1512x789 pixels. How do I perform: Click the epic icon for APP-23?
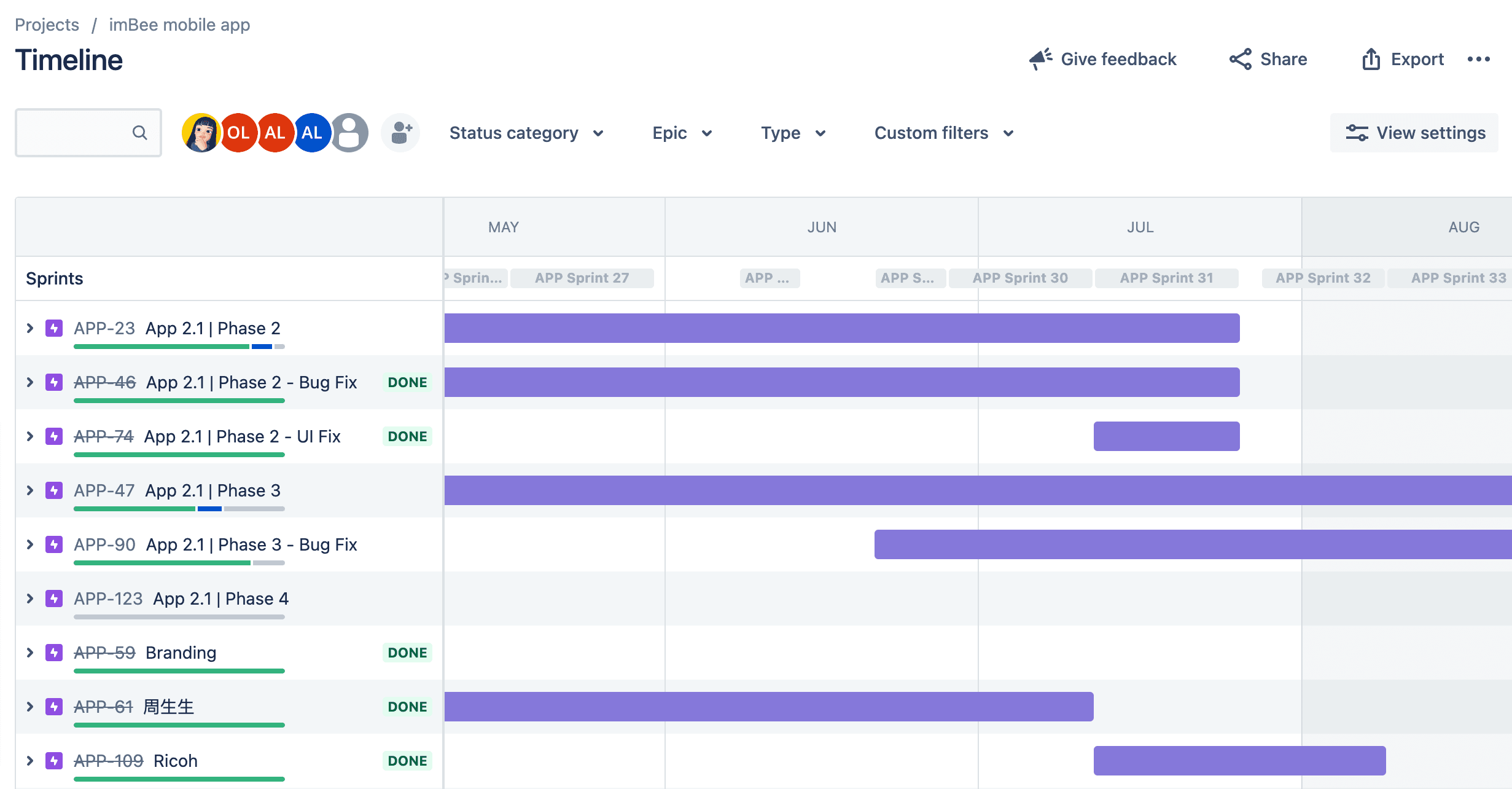54,328
